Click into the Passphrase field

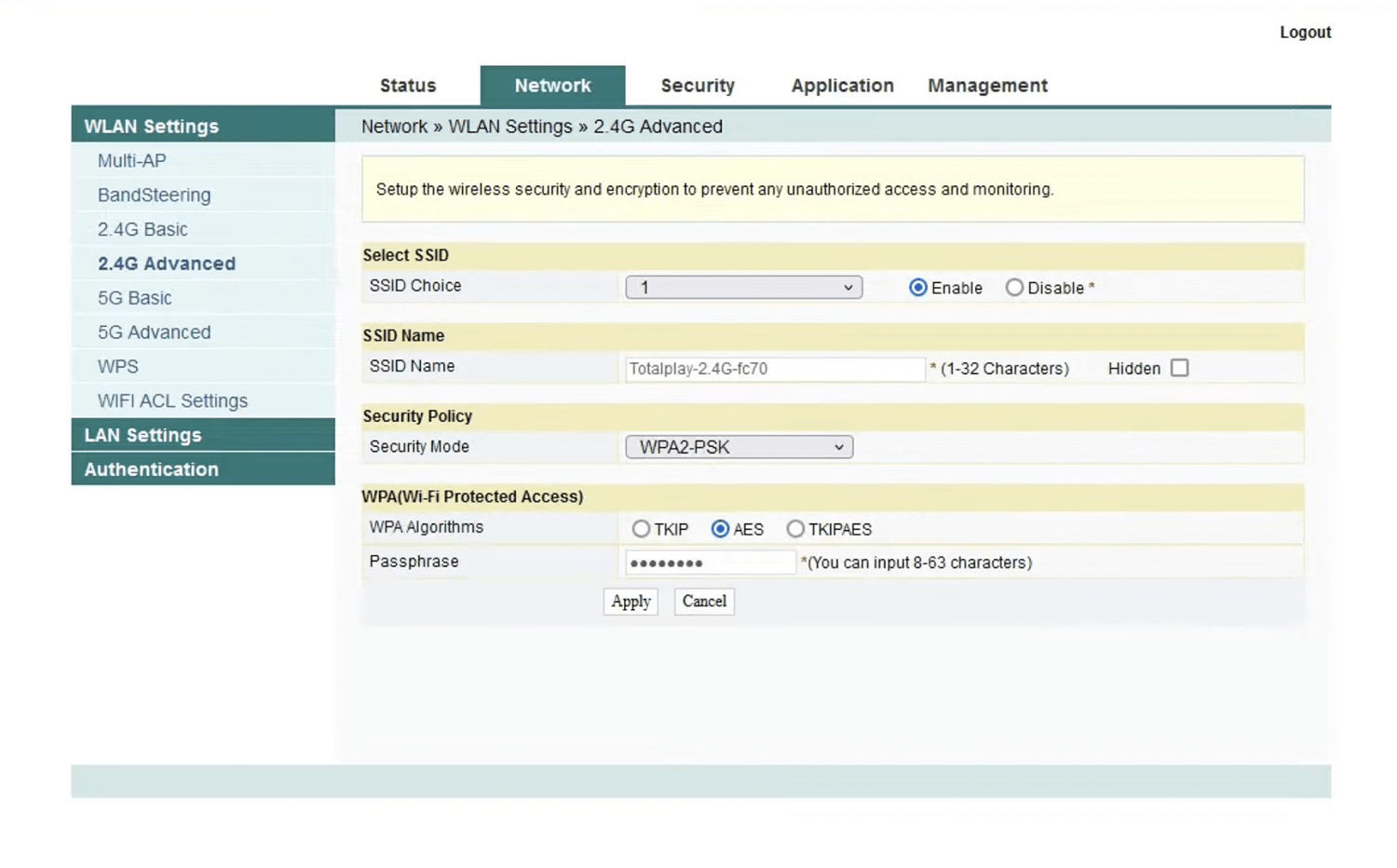point(710,563)
